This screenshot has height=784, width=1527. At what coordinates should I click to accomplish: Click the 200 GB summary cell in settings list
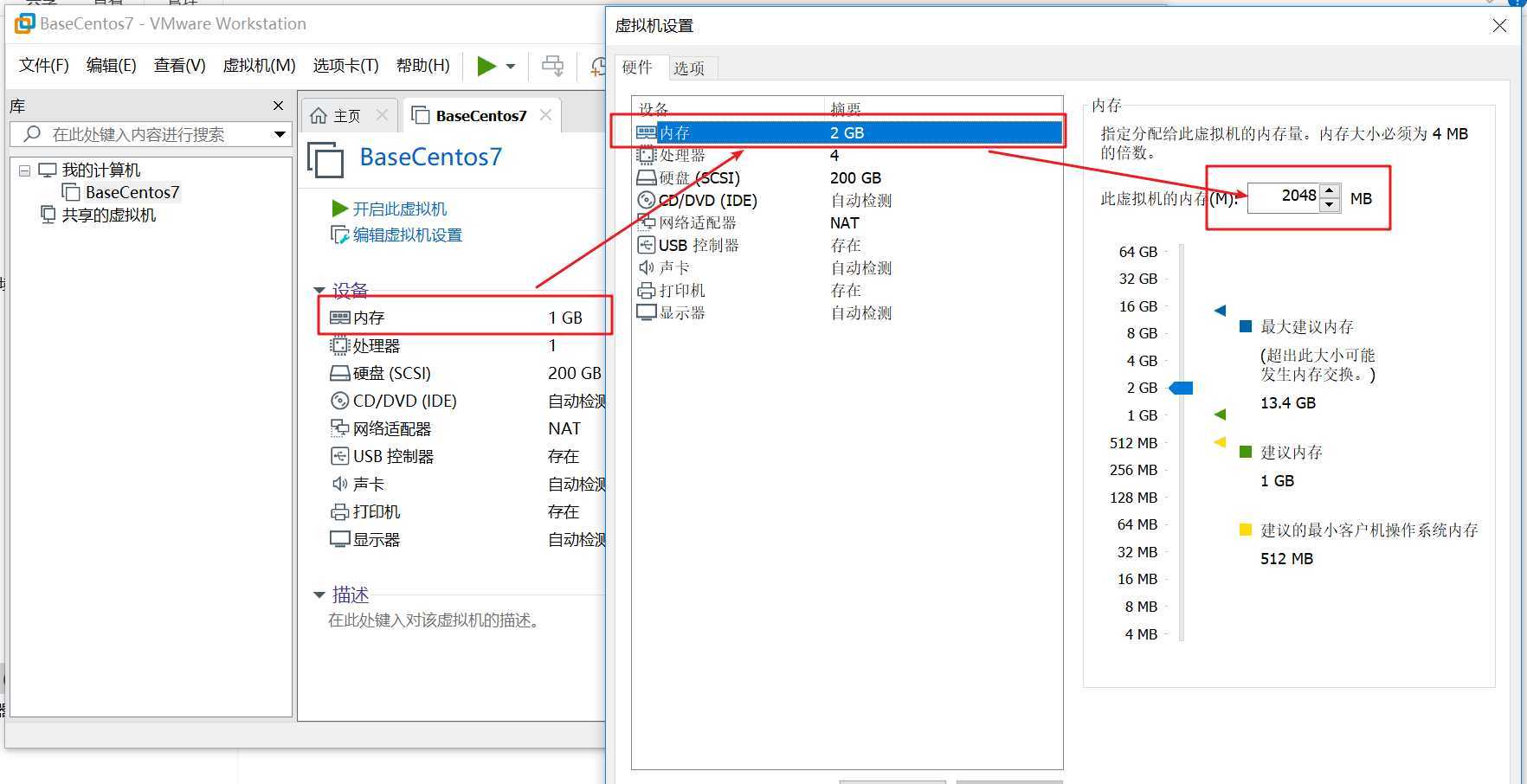(855, 177)
